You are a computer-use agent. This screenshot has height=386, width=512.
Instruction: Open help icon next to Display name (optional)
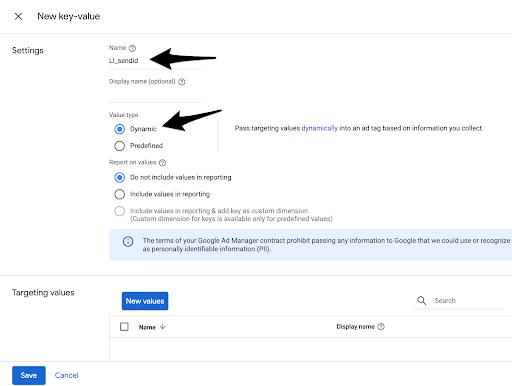click(x=182, y=82)
